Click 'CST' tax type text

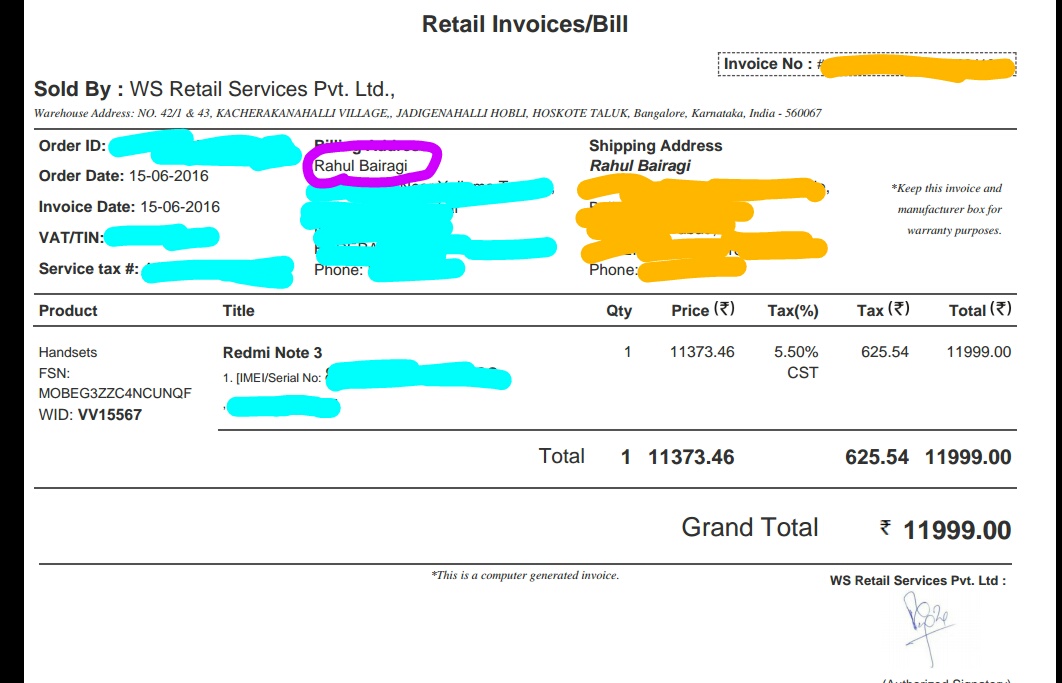[x=803, y=373]
